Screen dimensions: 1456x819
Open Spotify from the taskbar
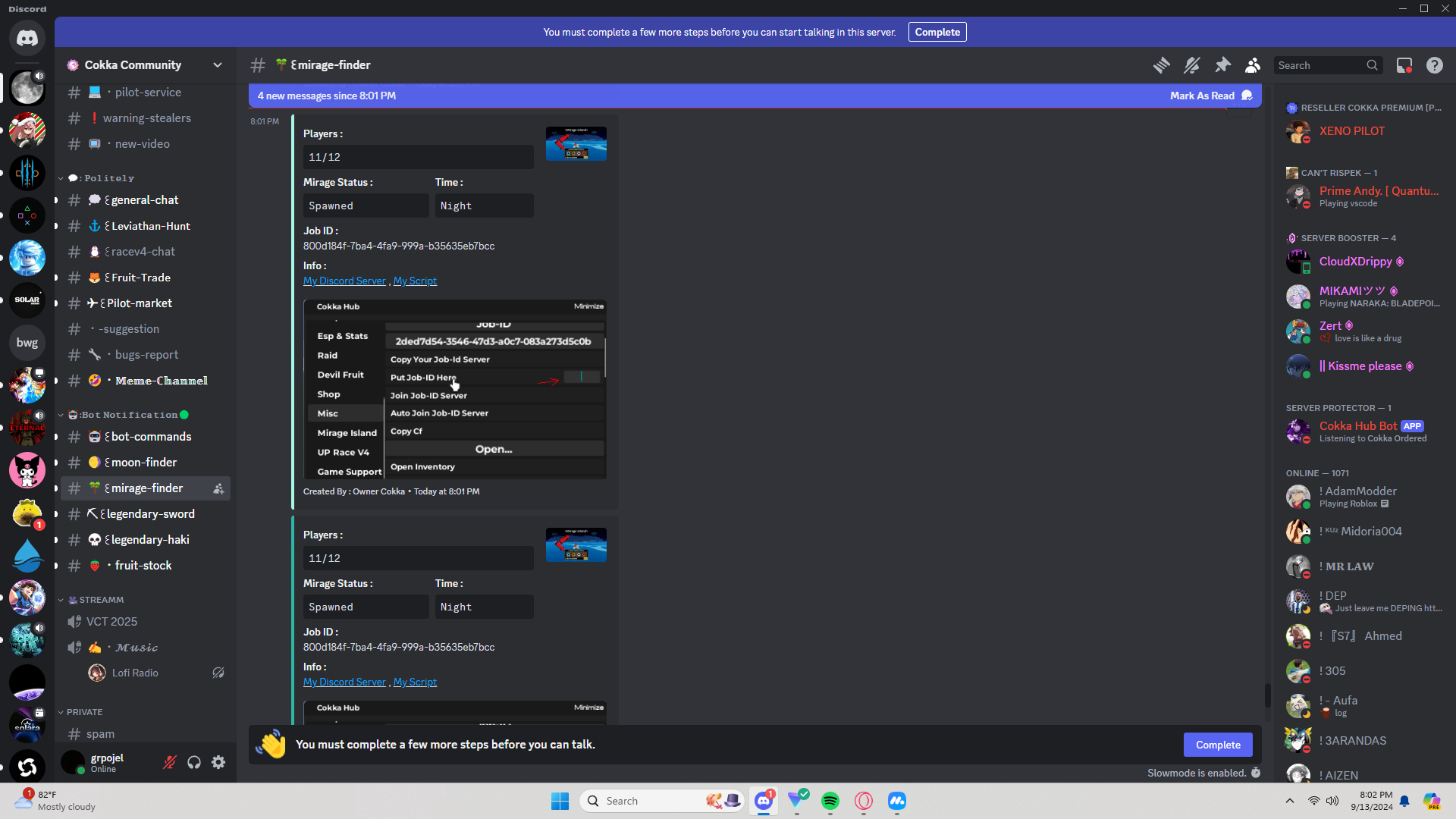point(830,801)
